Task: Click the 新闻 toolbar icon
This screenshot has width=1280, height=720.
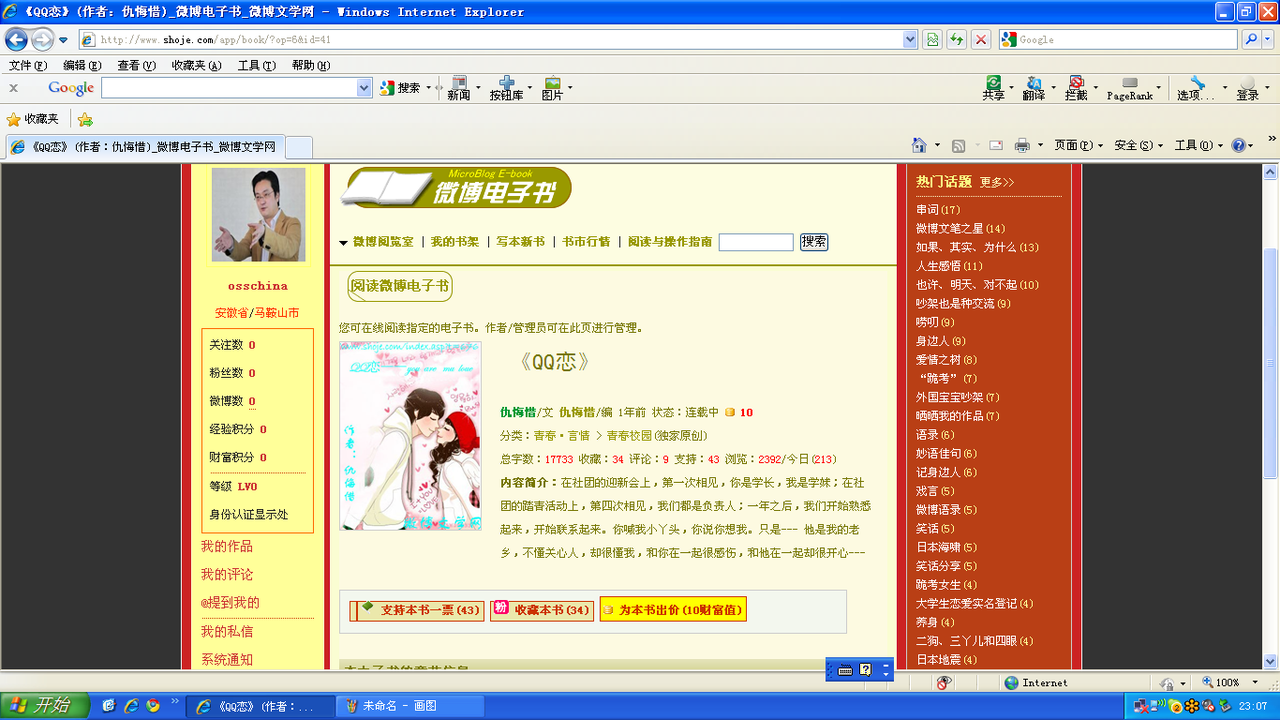Action: pyautogui.click(x=459, y=88)
